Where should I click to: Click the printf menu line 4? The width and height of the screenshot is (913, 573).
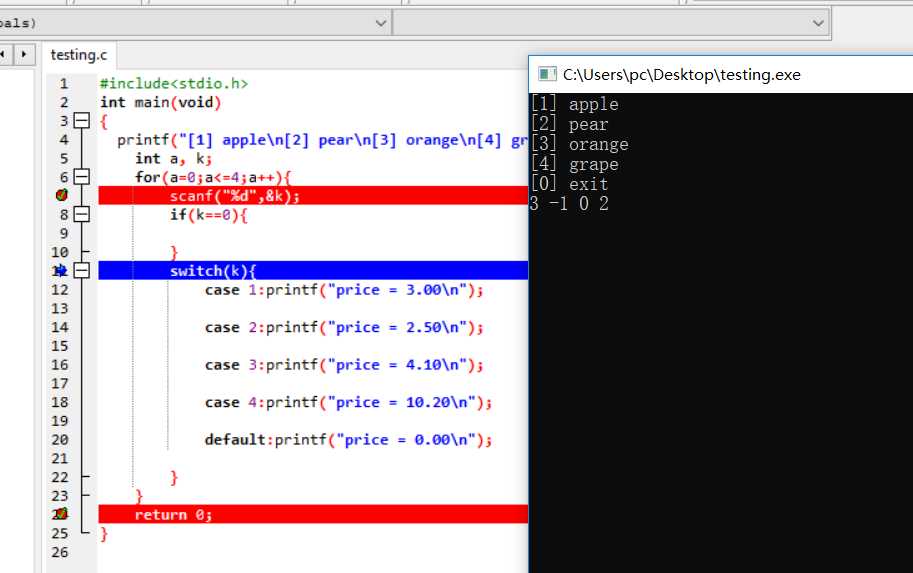click(322, 140)
